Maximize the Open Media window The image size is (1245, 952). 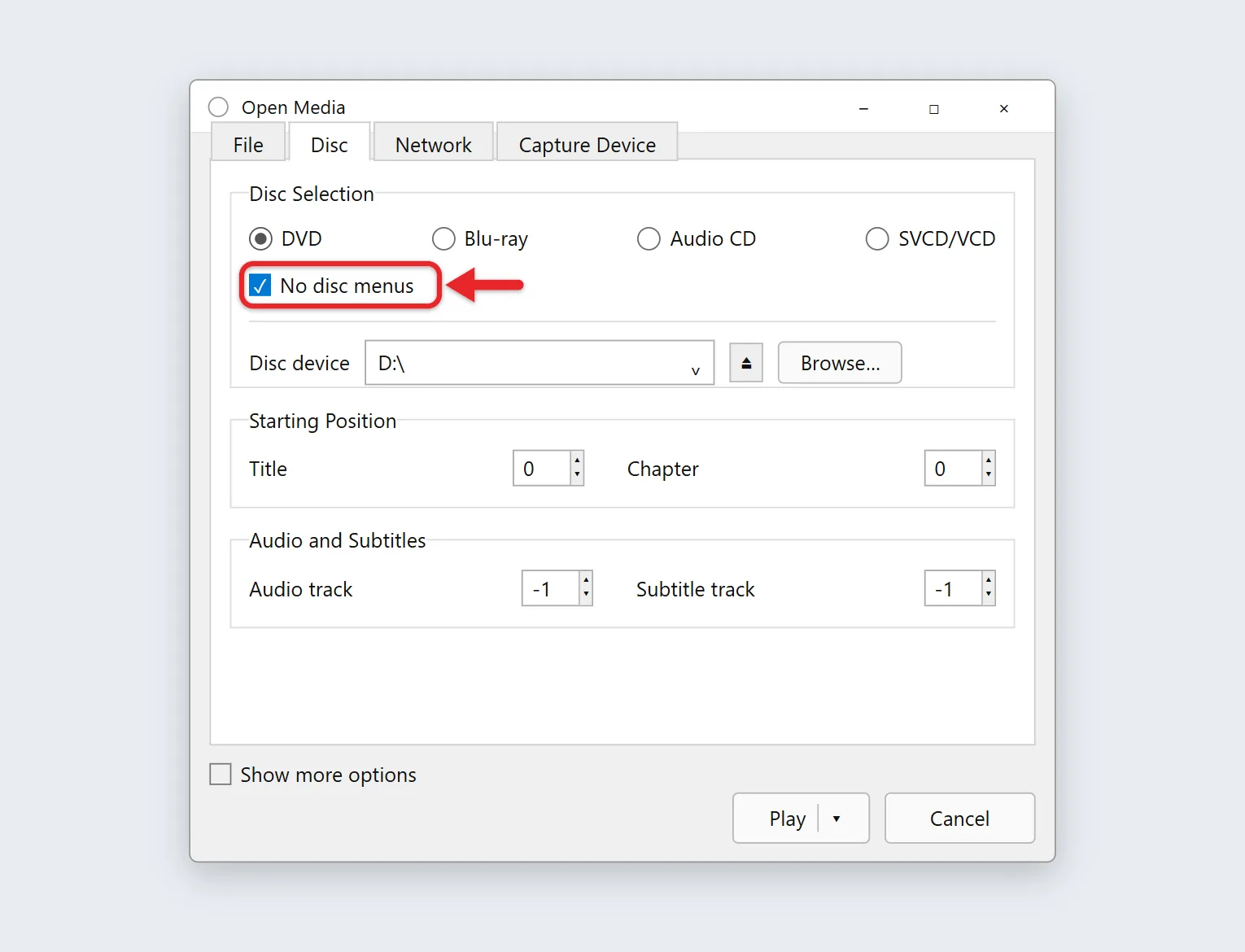(x=934, y=108)
